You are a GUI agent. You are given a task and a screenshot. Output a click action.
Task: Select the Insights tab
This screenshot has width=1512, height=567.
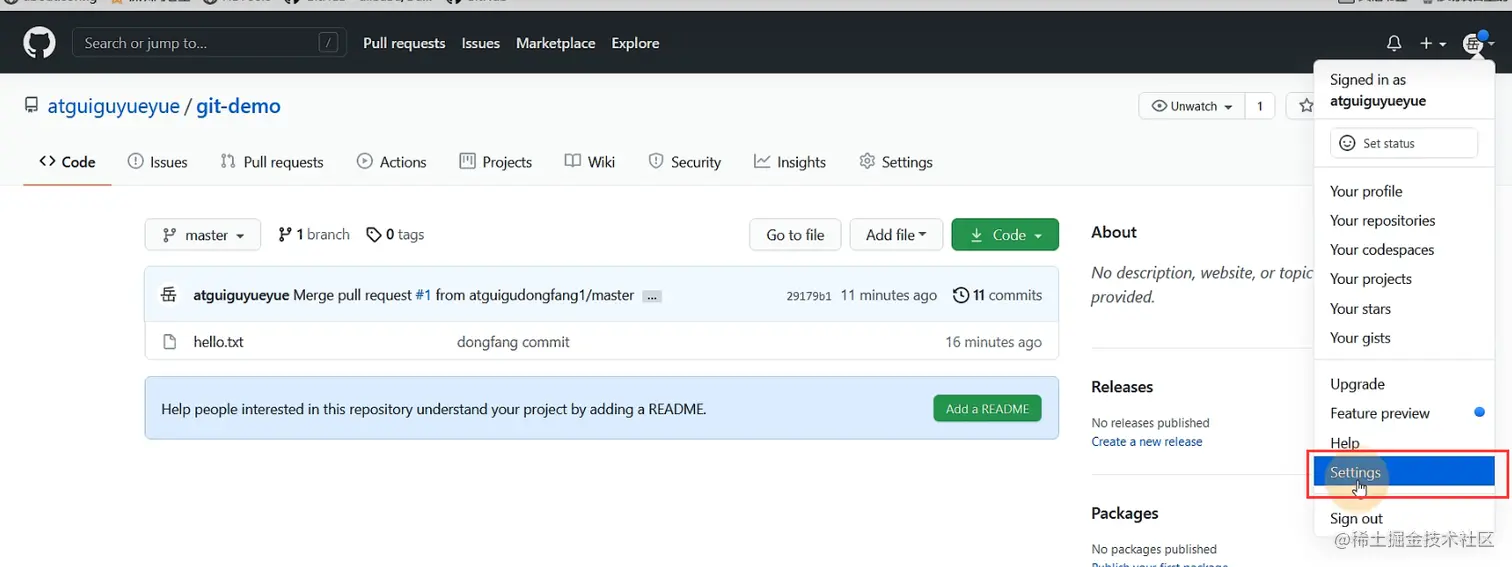[x=790, y=162]
